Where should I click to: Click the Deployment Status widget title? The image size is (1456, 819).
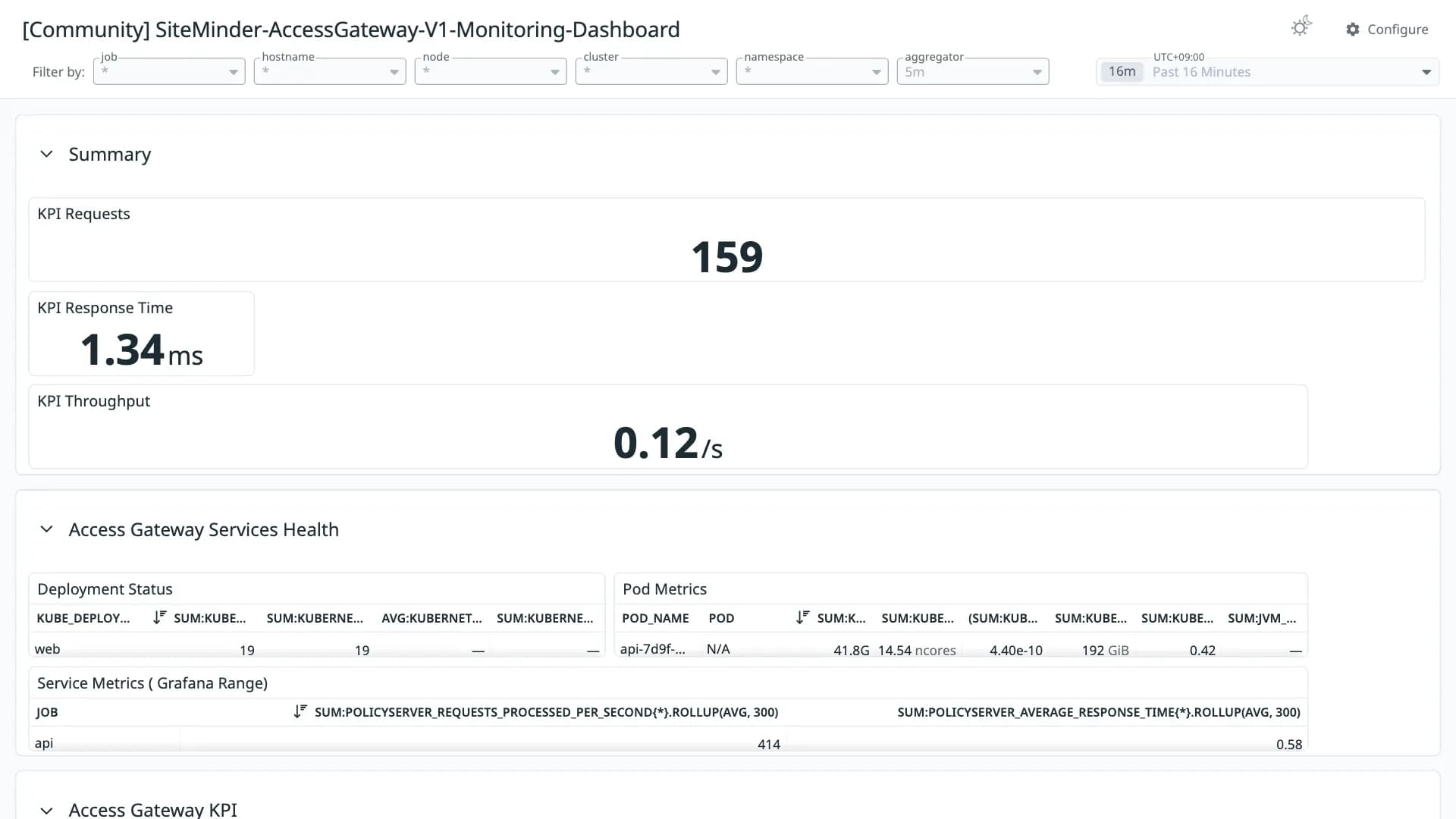click(105, 589)
